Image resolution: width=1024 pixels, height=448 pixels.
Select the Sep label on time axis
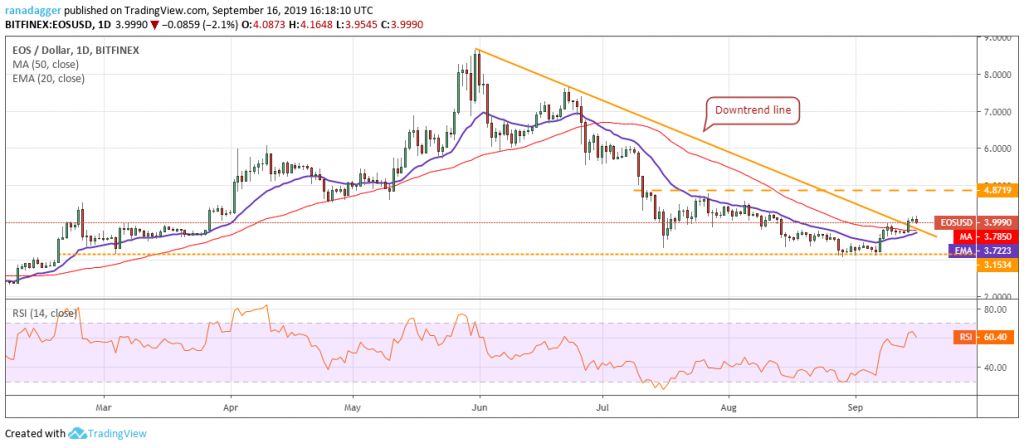[855, 407]
